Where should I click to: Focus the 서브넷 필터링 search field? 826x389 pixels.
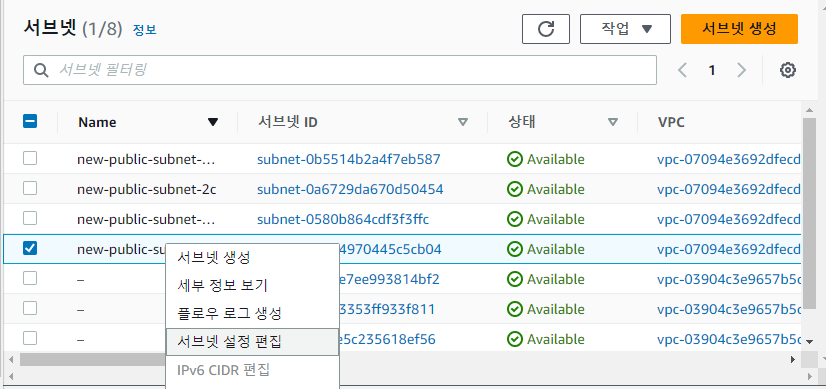[340, 70]
